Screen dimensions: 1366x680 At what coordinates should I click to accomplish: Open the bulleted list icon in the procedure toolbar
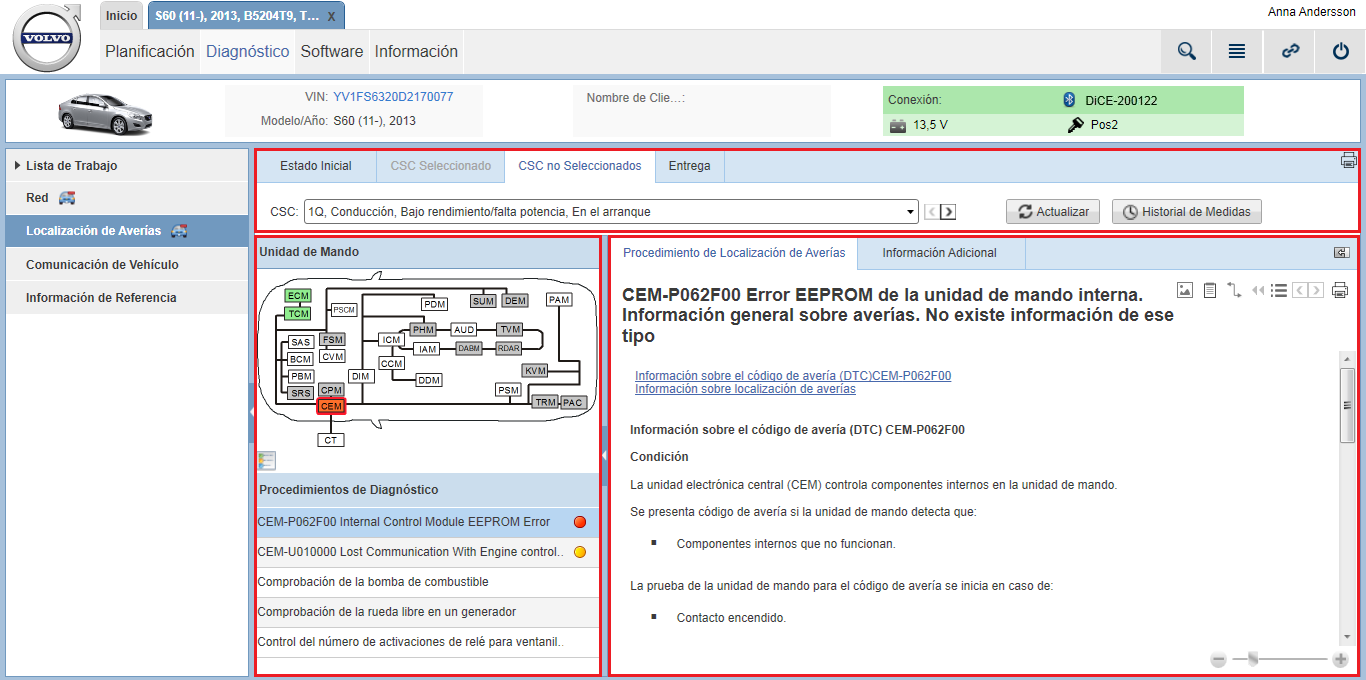1278,290
